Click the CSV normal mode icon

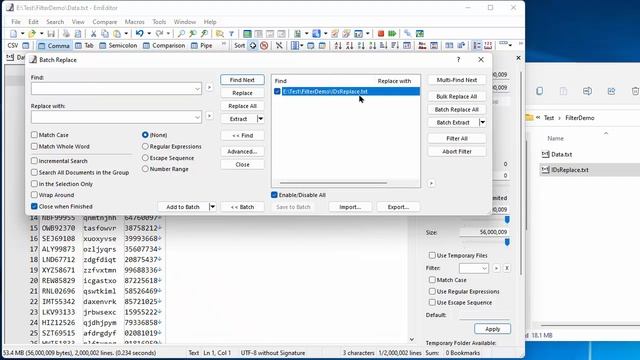pyautogui.click(x=26, y=46)
